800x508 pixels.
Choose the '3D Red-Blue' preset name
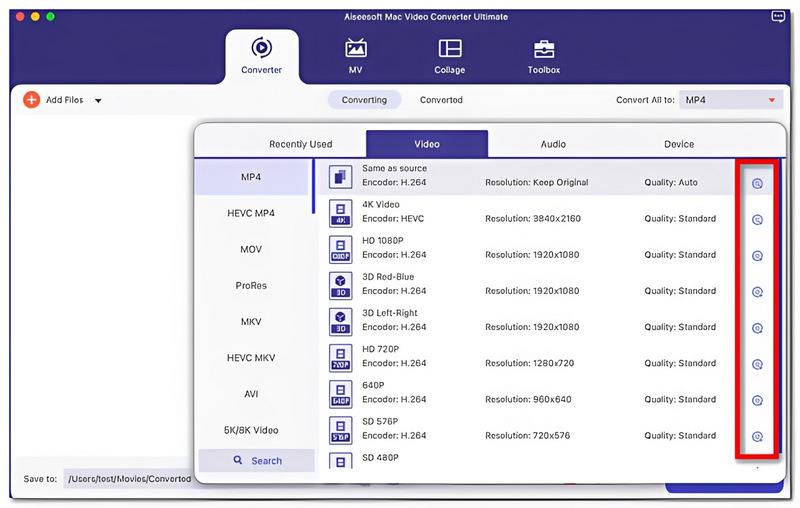coord(388,277)
